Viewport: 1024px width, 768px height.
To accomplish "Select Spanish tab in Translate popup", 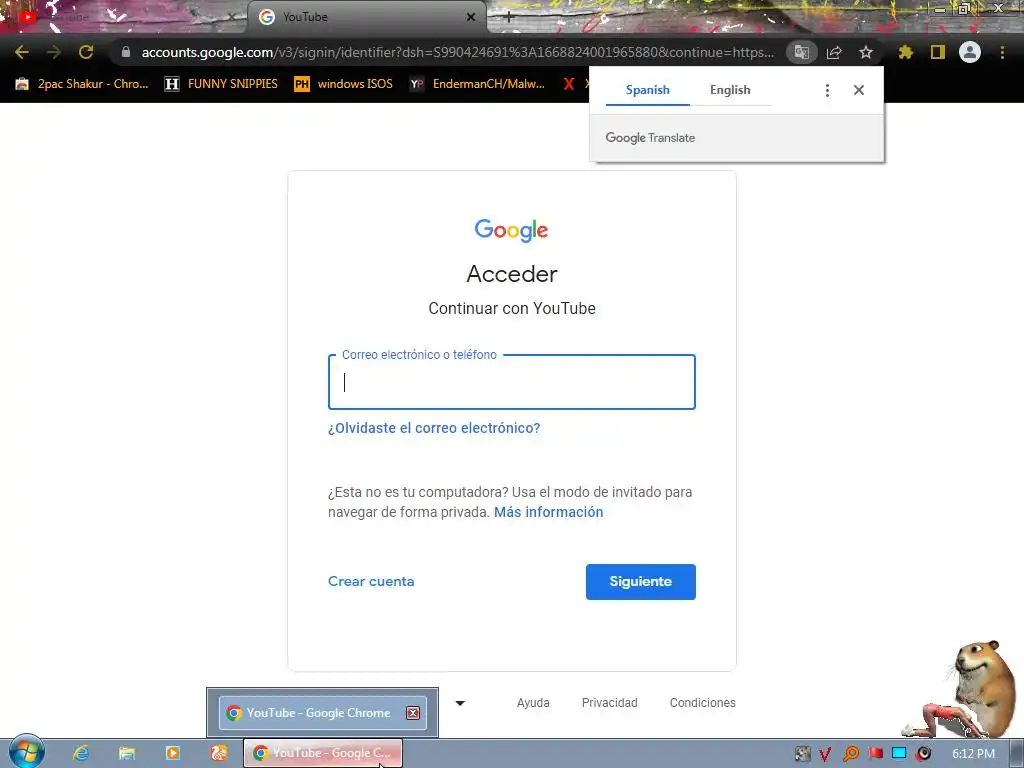I will [647, 90].
